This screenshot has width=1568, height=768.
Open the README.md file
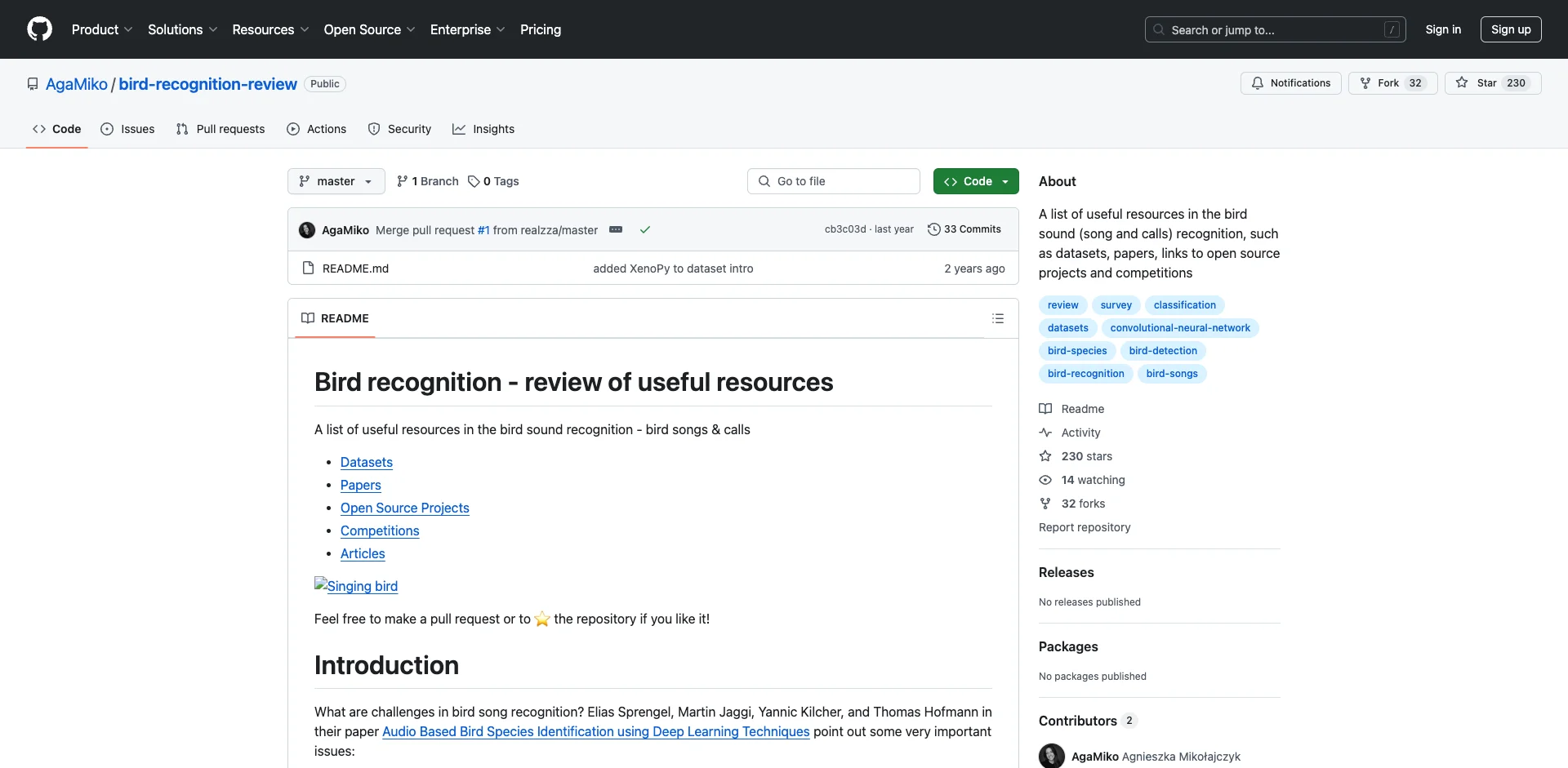pyautogui.click(x=355, y=269)
